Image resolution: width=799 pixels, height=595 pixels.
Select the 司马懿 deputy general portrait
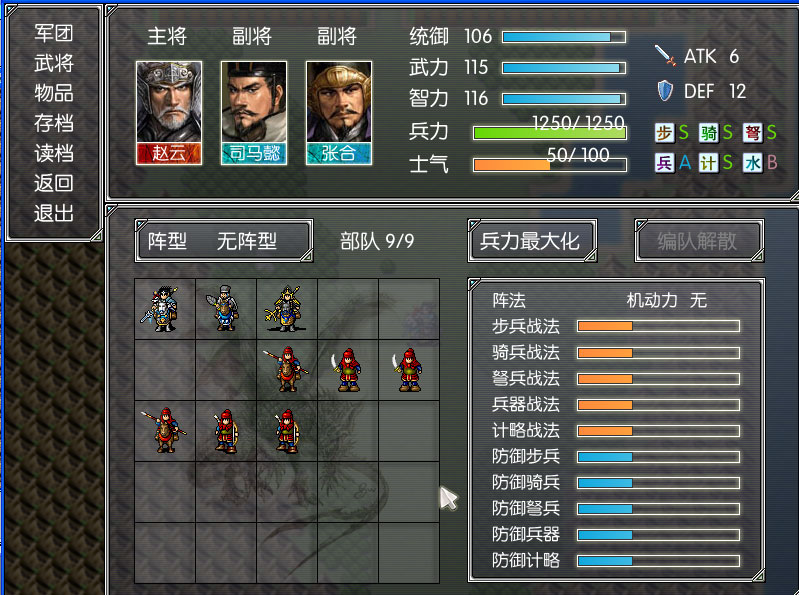[254, 113]
